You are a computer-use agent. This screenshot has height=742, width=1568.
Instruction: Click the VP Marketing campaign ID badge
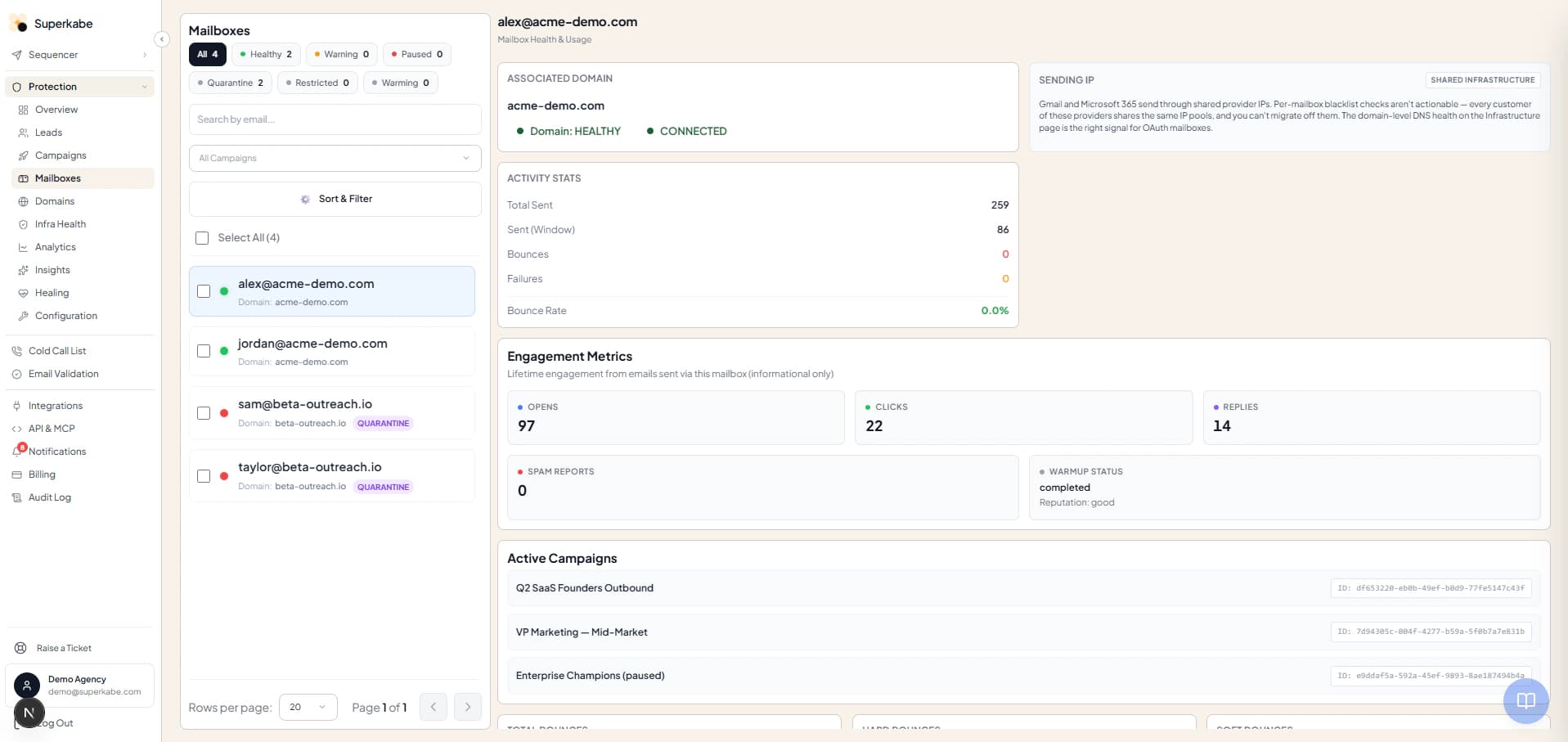[x=1431, y=632]
